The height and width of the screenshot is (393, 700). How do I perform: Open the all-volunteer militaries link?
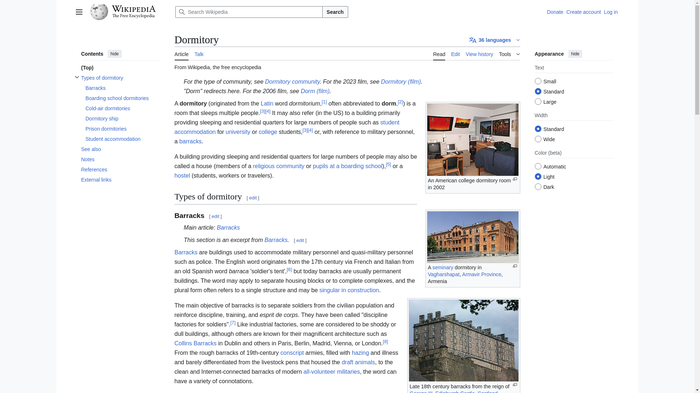coord(331,372)
